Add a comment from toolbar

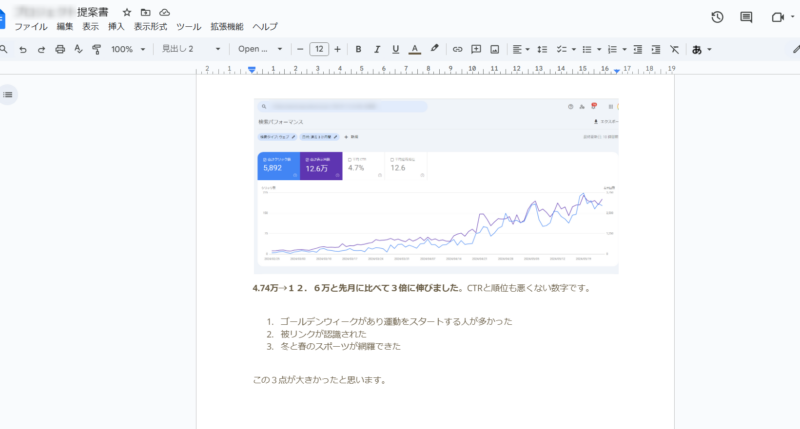click(x=476, y=49)
